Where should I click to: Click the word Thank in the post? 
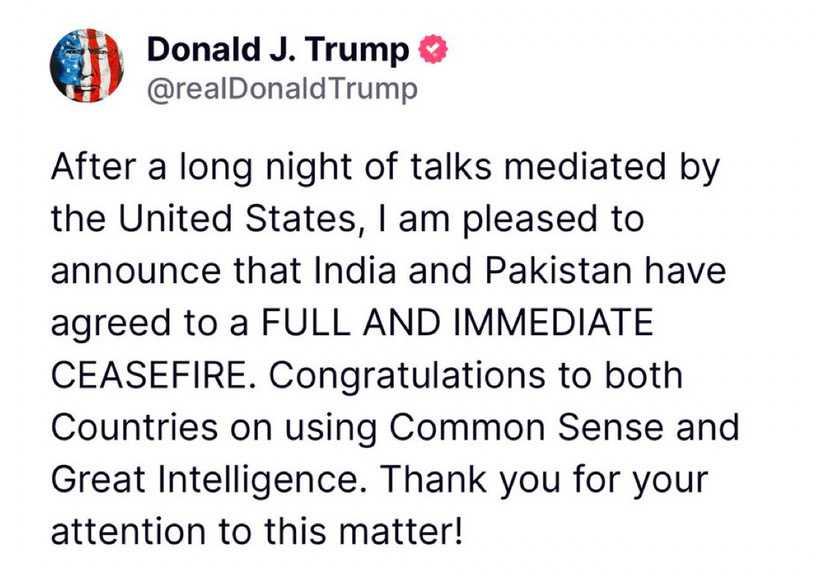pos(434,479)
